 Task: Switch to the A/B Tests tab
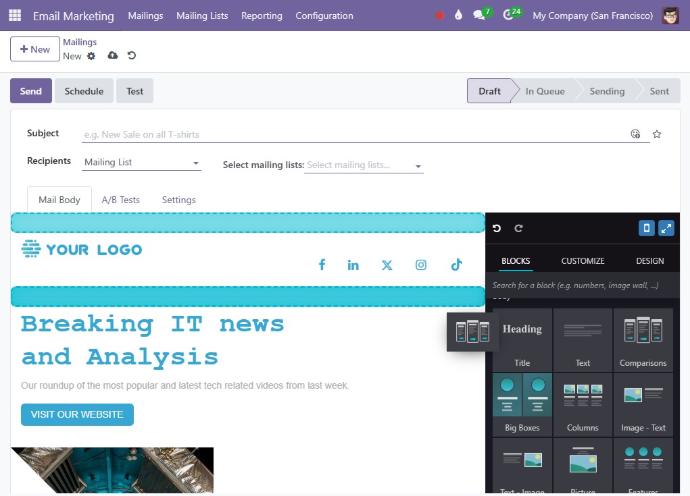pyautogui.click(x=120, y=200)
